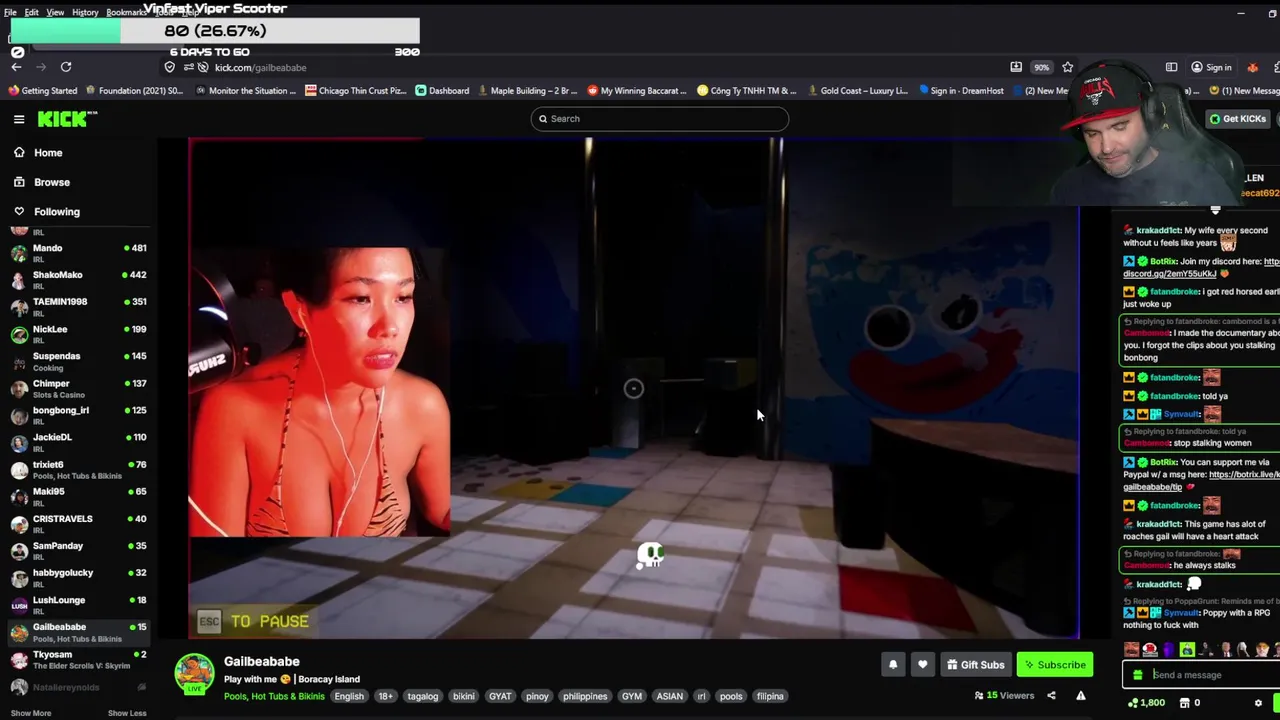Open the Getting Started bookmark
Screen dimensions: 1280x720
coord(43,91)
